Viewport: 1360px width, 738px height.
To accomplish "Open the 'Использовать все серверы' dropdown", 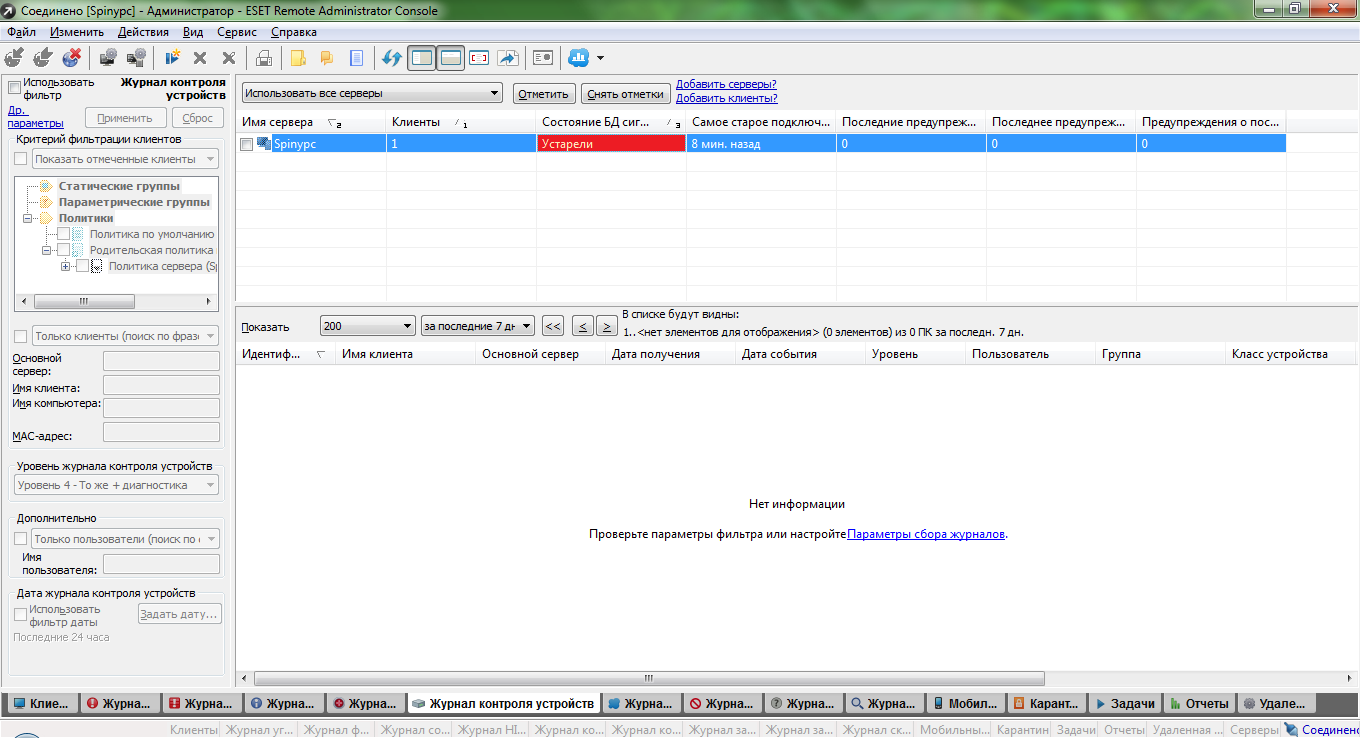I will click(372, 93).
